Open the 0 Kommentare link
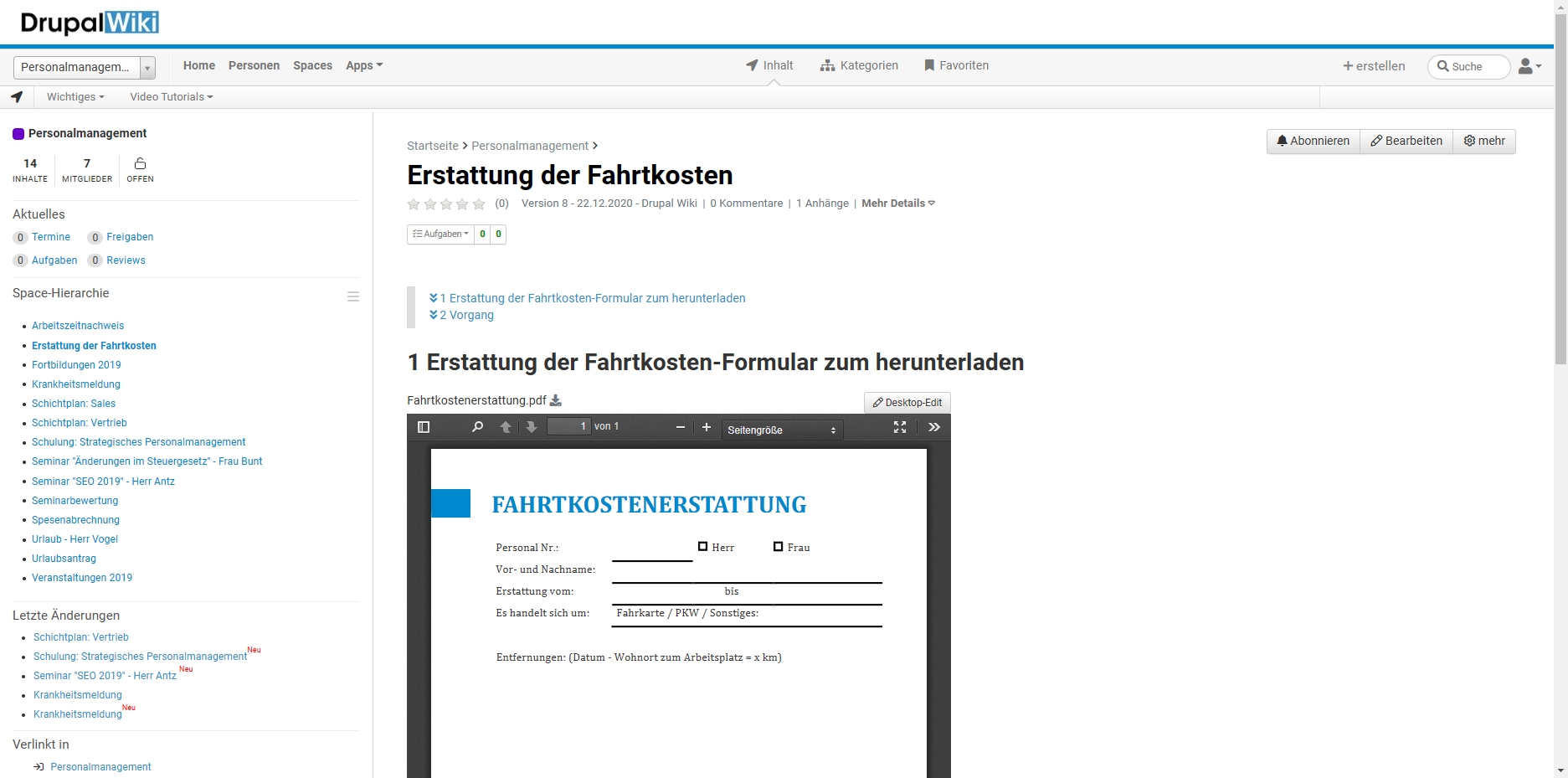Viewport: 1568px width, 778px height. pos(747,204)
